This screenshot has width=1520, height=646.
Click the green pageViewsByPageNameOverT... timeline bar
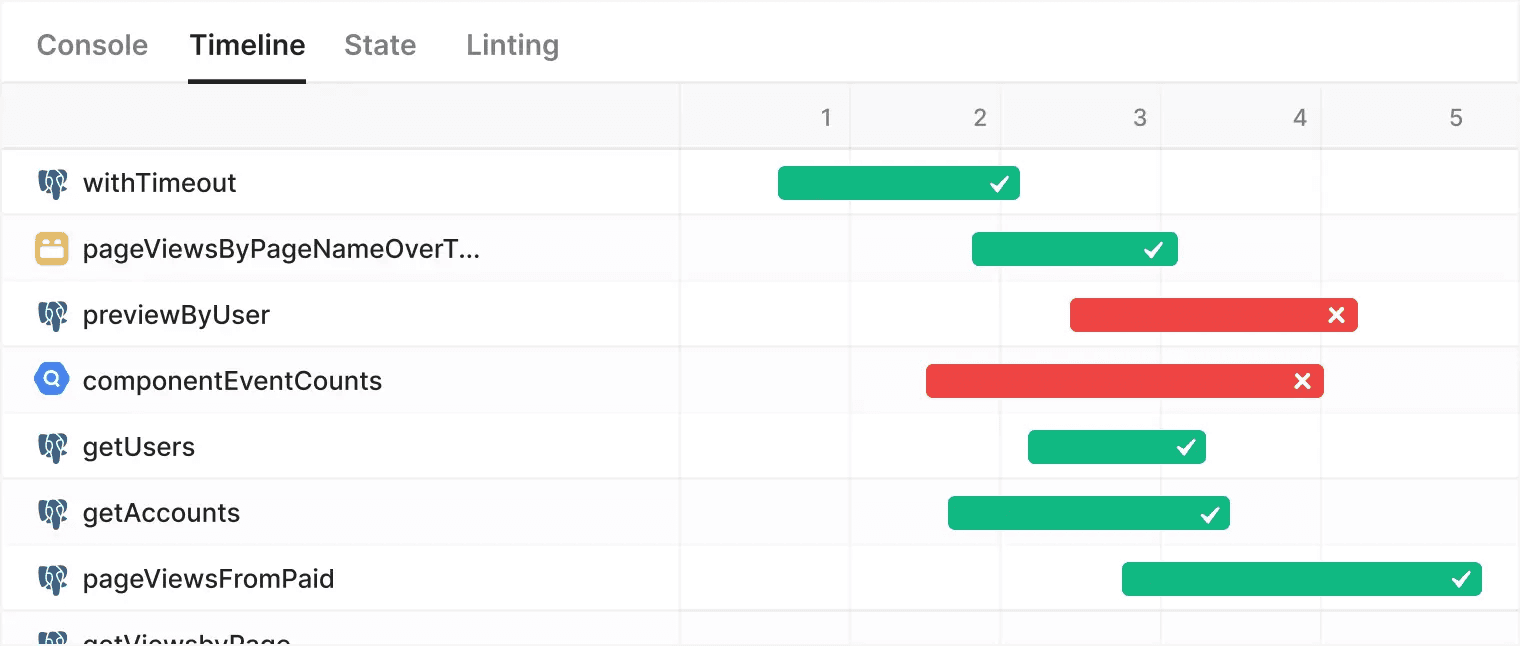tap(1075, 249)
